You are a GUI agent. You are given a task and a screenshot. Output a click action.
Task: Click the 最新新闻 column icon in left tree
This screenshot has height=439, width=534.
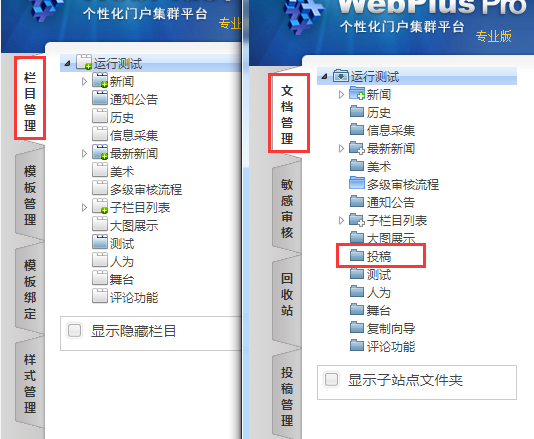pyautogui.click(x=100, y=153)
